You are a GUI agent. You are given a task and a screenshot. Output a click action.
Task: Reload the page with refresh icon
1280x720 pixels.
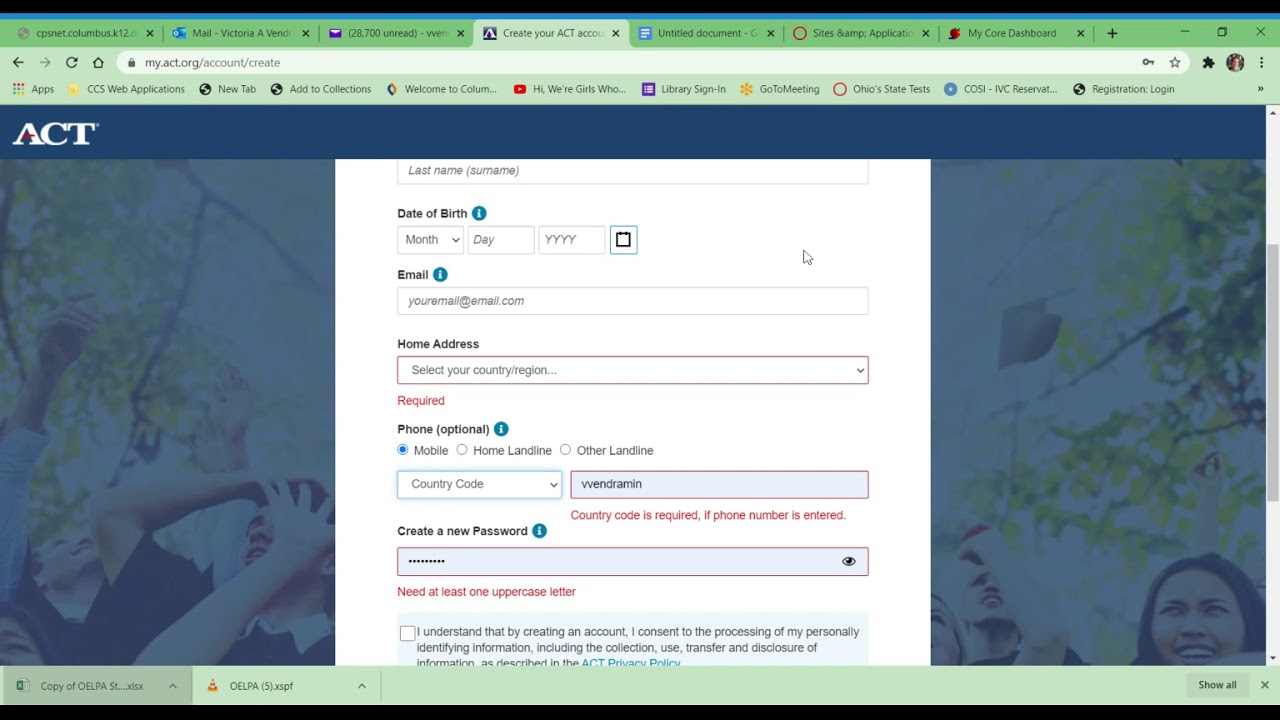pyautogui.click(x=71, y=62)
